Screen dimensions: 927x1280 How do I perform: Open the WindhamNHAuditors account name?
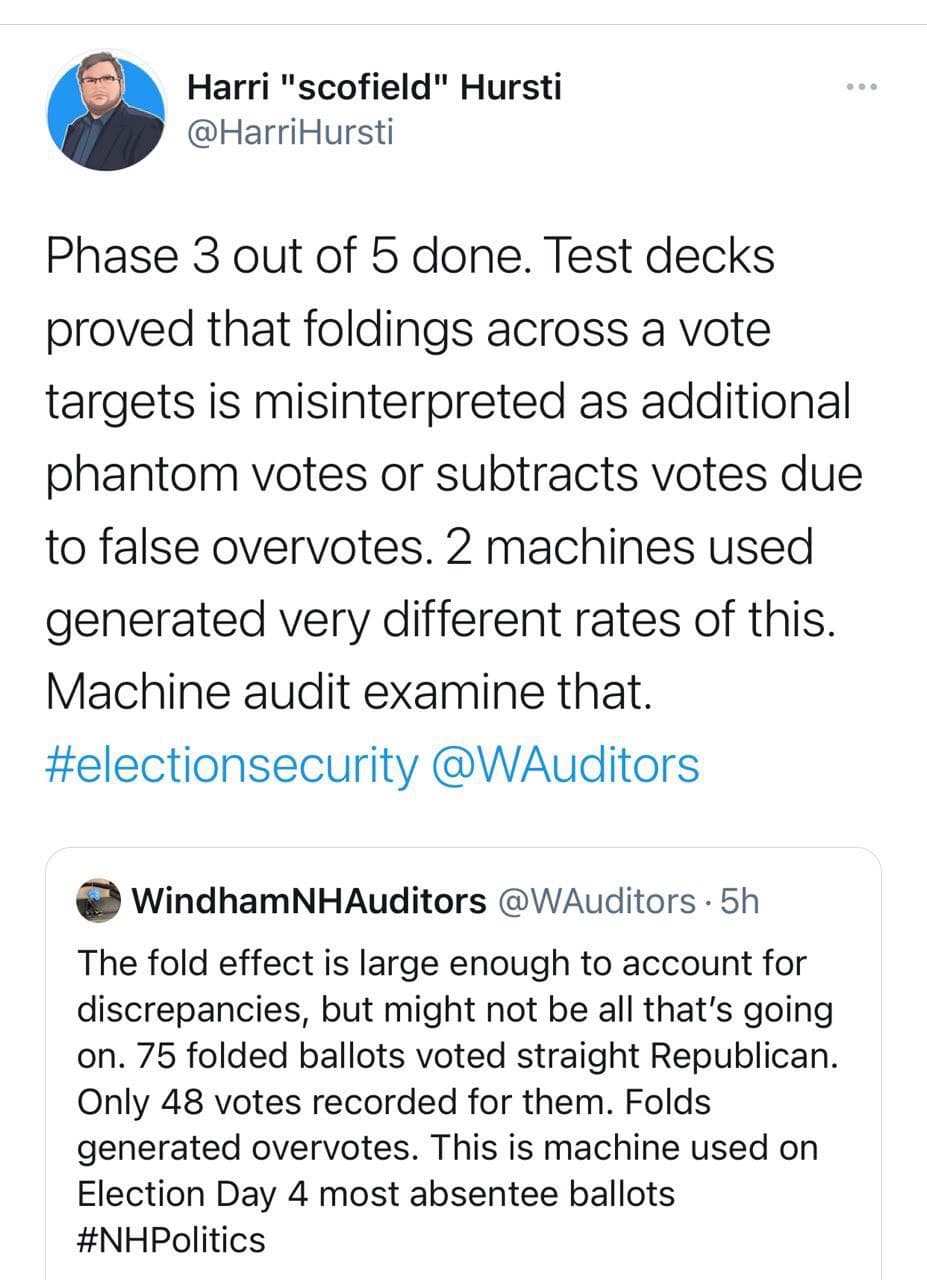click(309, 902)
